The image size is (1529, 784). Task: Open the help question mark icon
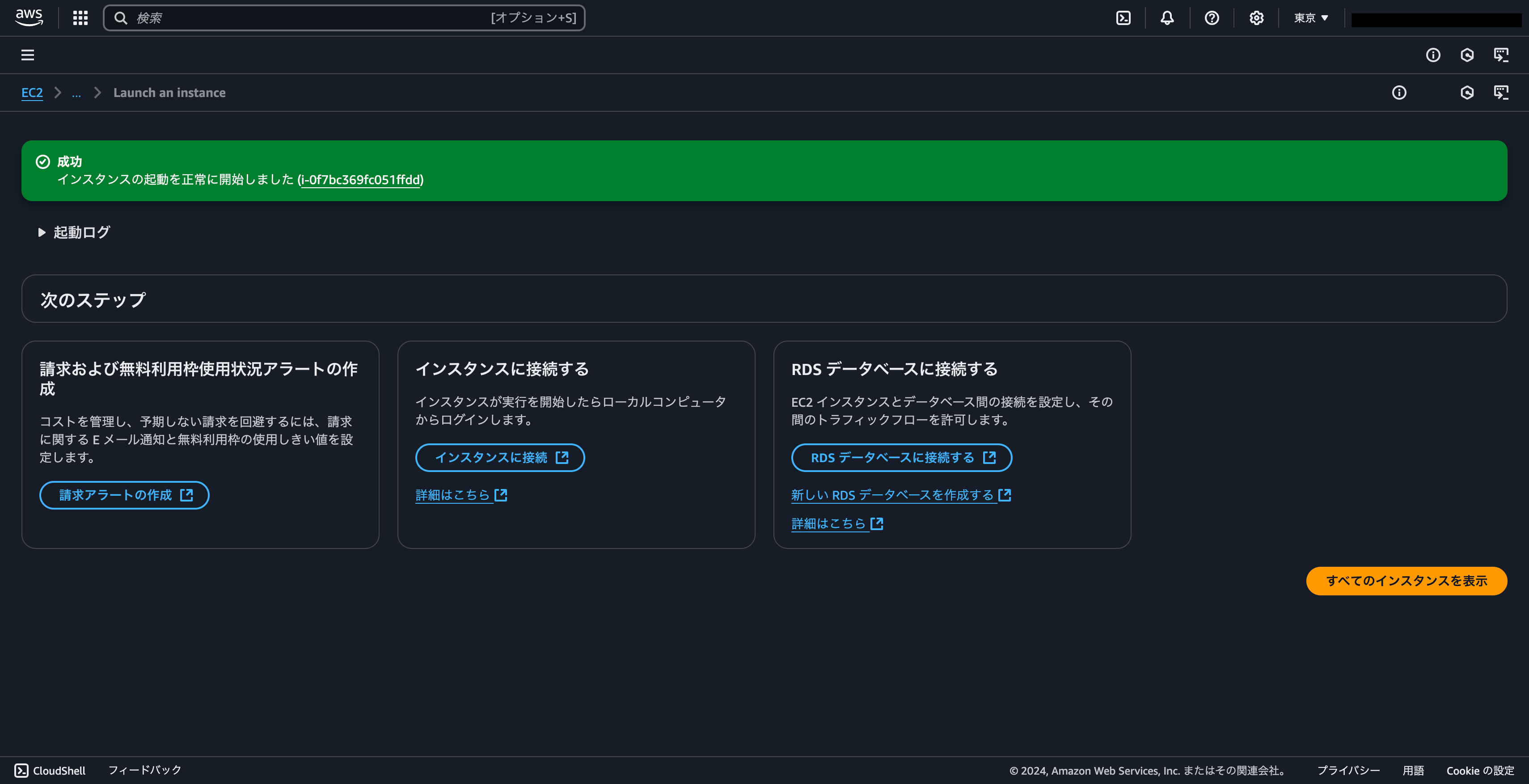tap(1212, 18)
